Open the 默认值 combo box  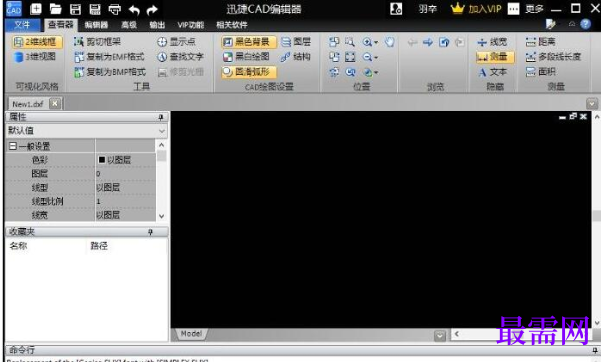pos(87,131)
